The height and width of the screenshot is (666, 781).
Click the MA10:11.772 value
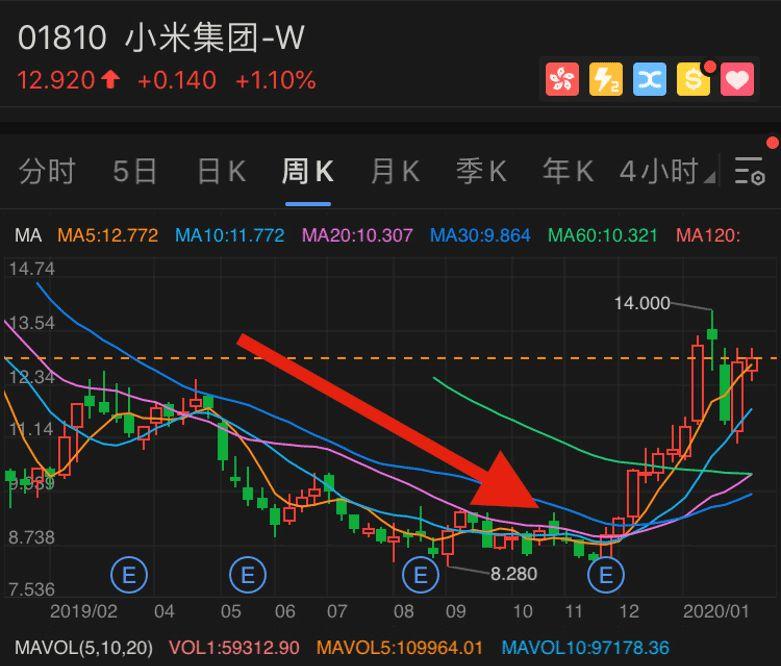tap(230, 235)
